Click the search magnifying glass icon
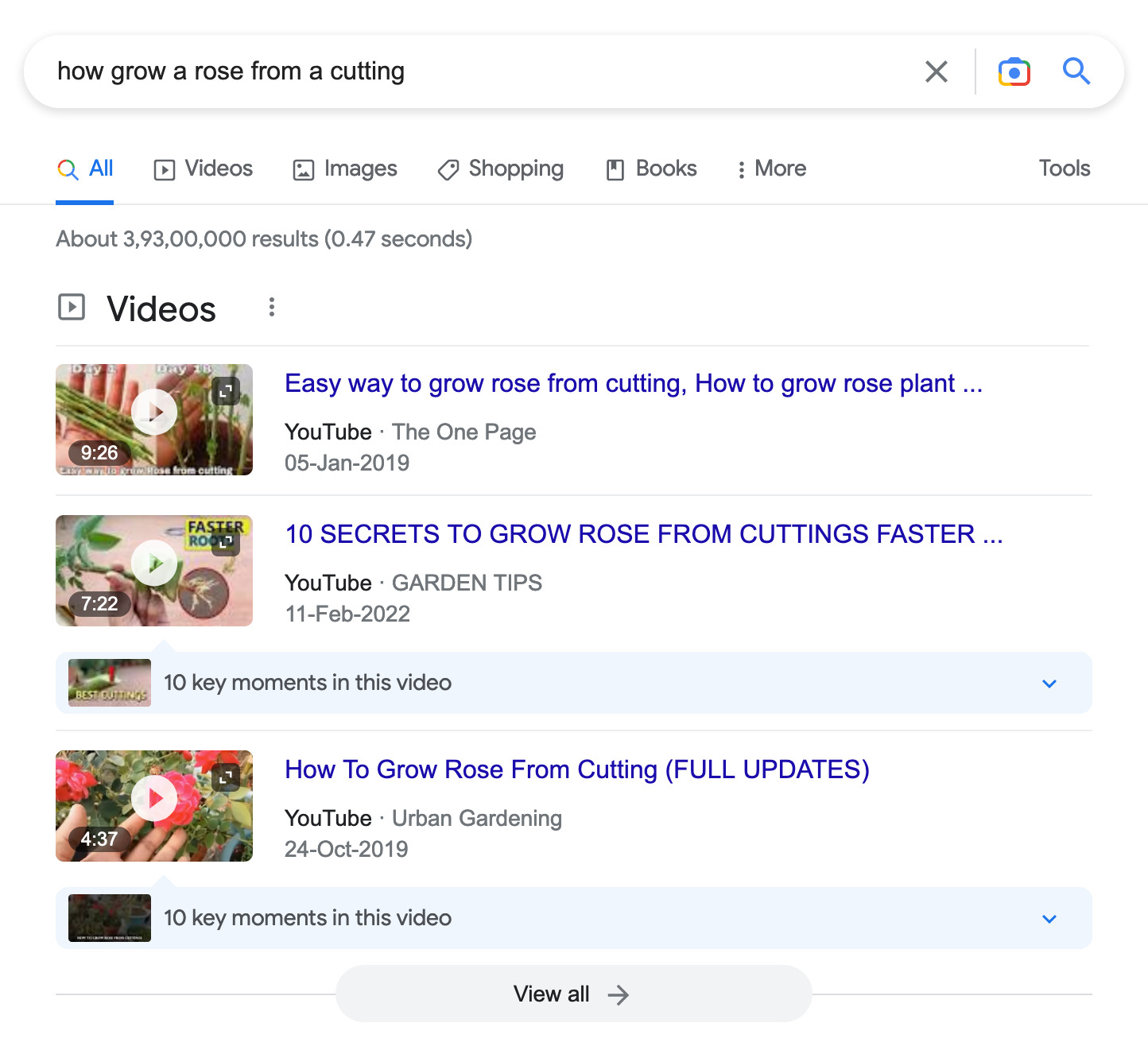This screenshot has width=1148, height=1054. [x=1077, y=72]
